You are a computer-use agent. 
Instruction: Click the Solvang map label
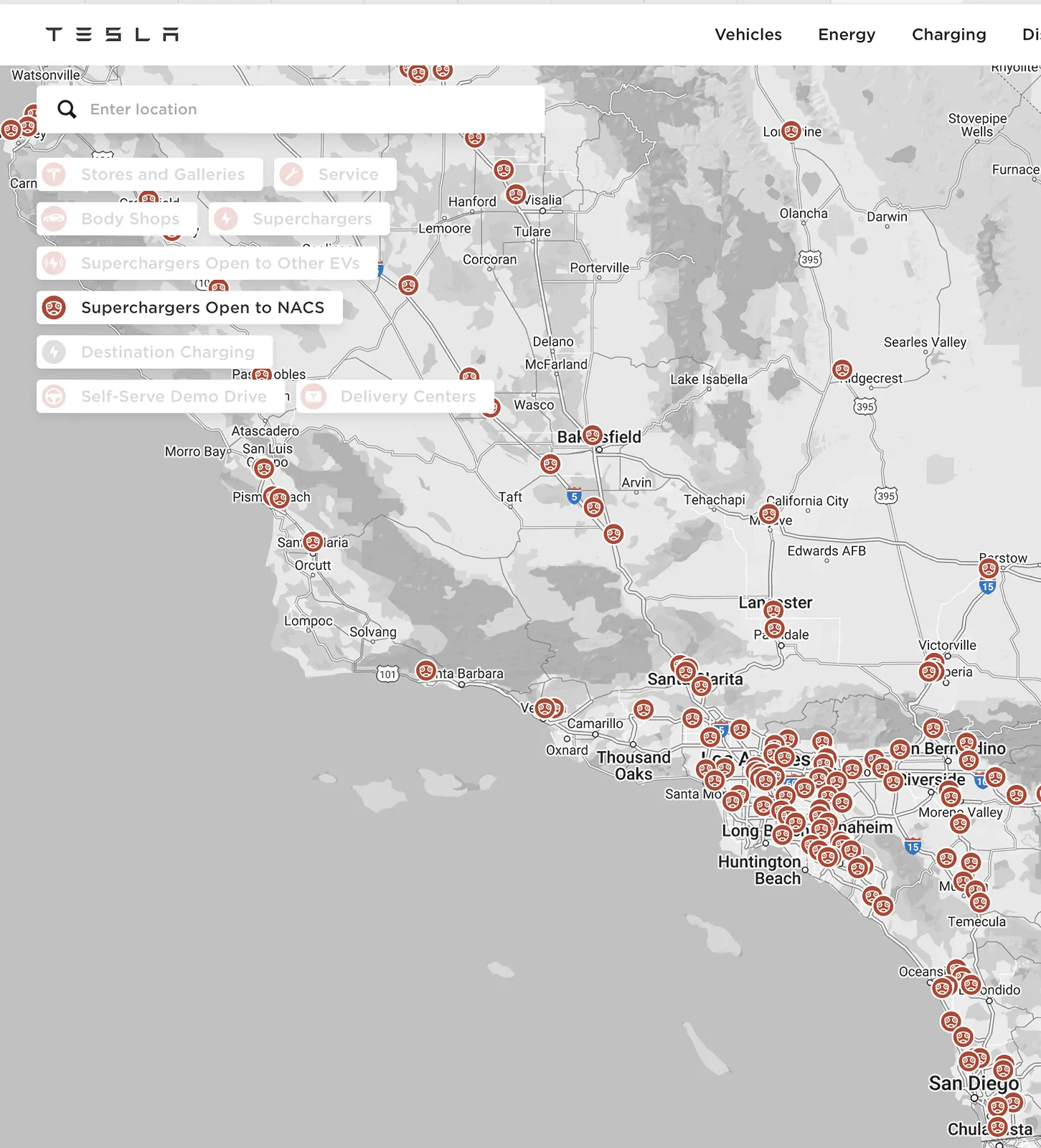pos(373,632)
